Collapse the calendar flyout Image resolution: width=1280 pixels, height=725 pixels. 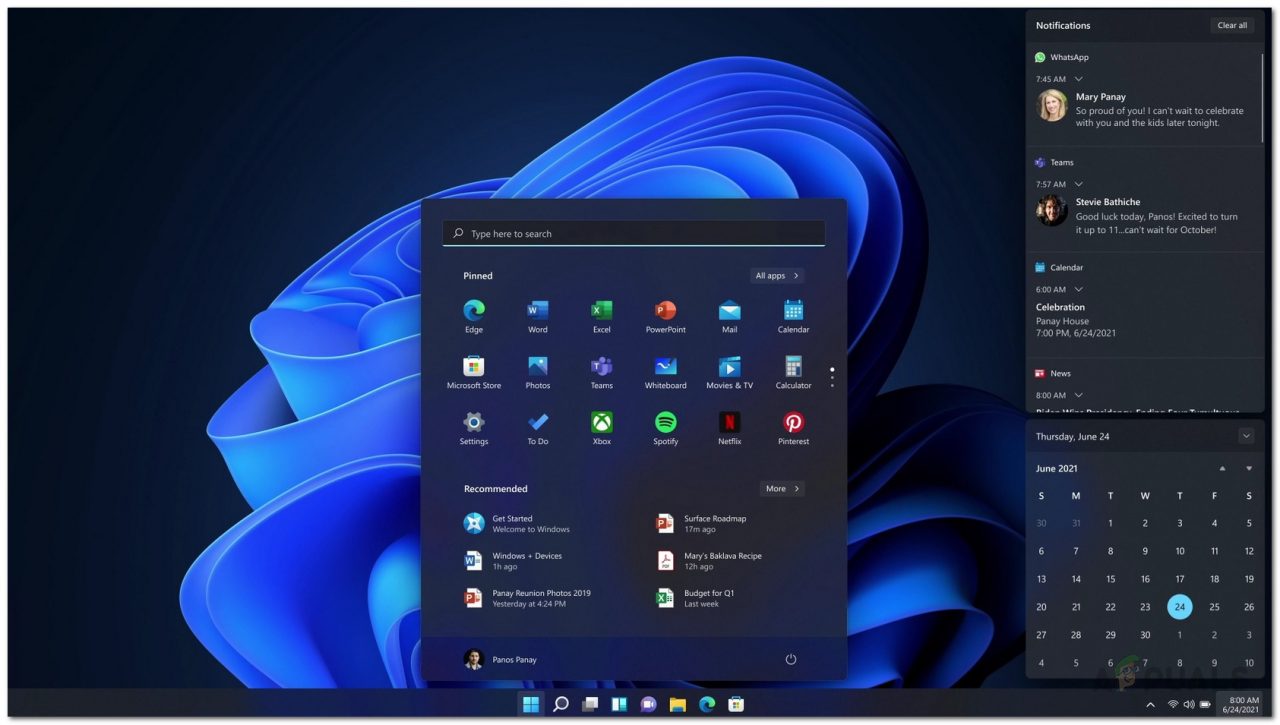click(1246, 436)
